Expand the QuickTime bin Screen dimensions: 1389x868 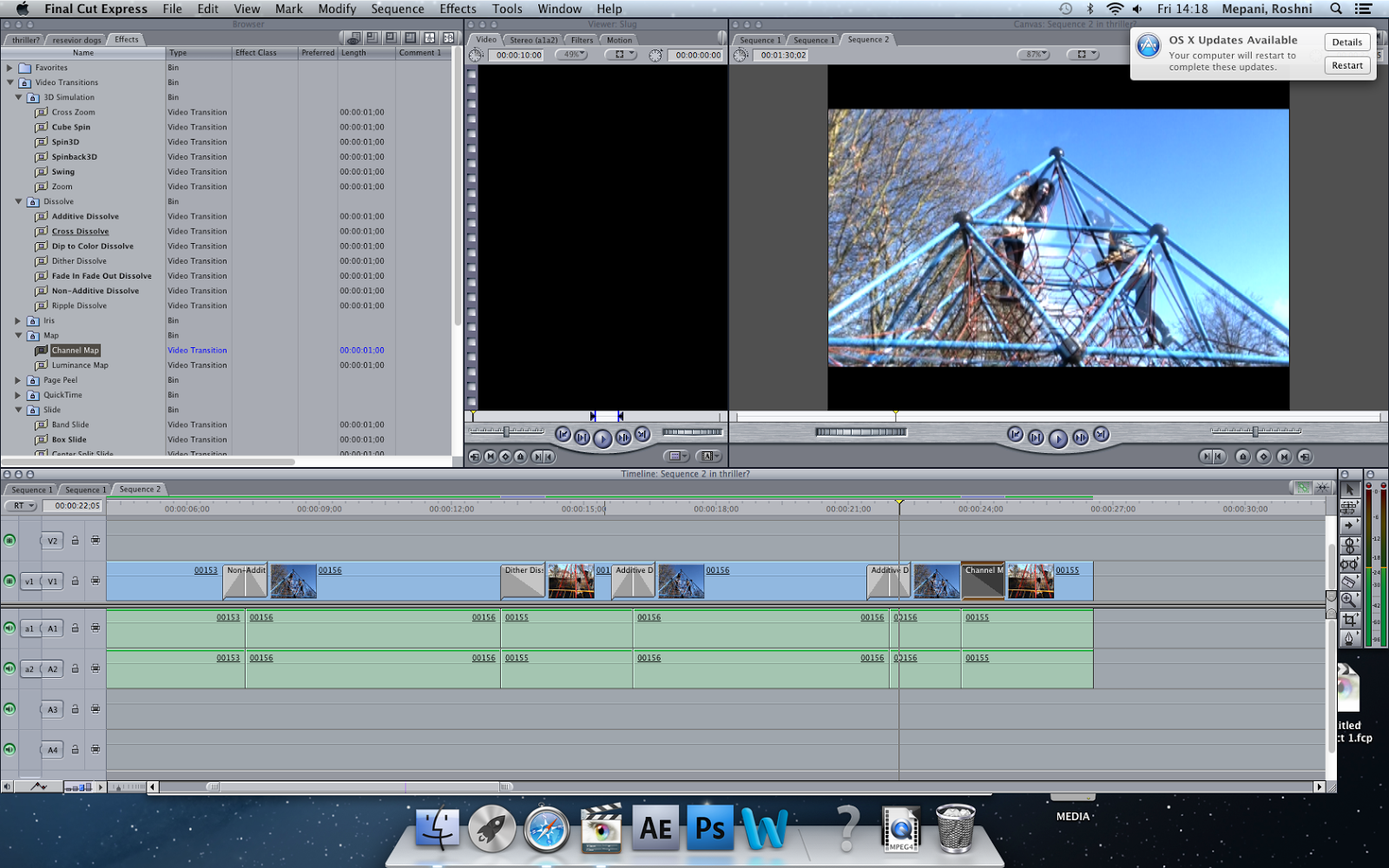coord(18,395)
